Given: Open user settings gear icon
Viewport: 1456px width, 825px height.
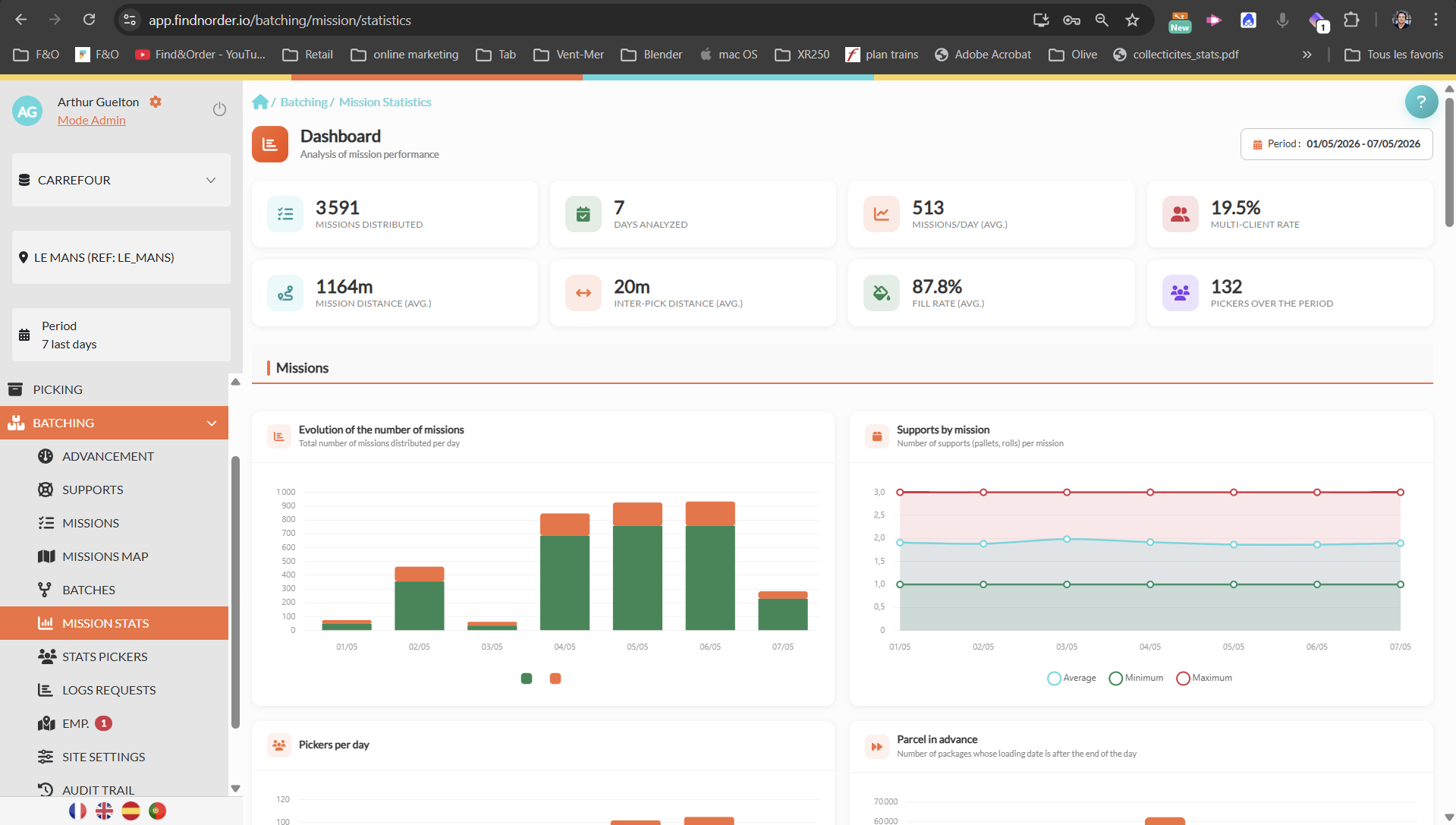Looking at the screenshot, I should (156, 102).
